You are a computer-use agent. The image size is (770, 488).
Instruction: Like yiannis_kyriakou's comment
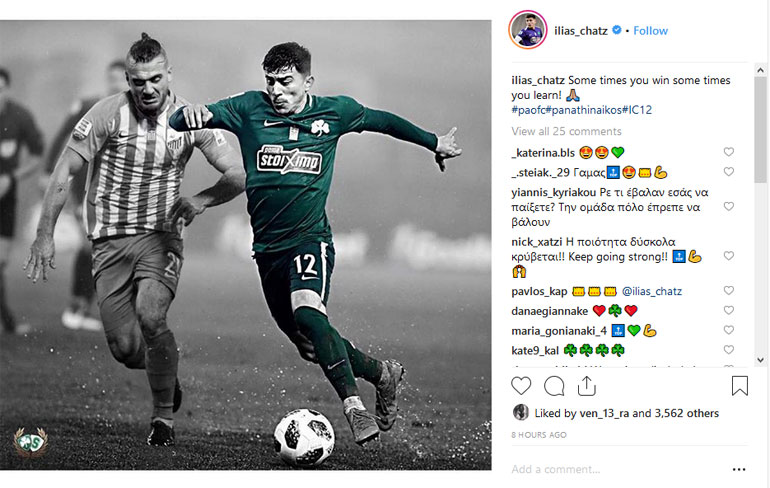click(x=729, y=206)
